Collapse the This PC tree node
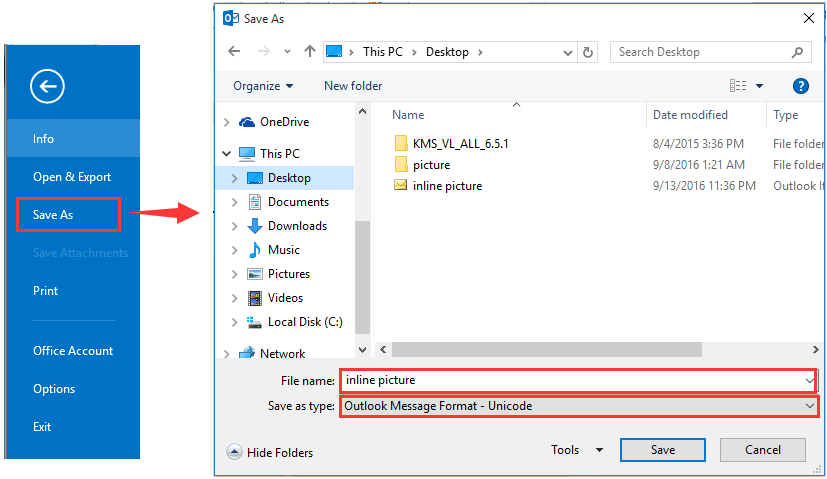Screen dimensions: 827x479 [x=227, y=154]
